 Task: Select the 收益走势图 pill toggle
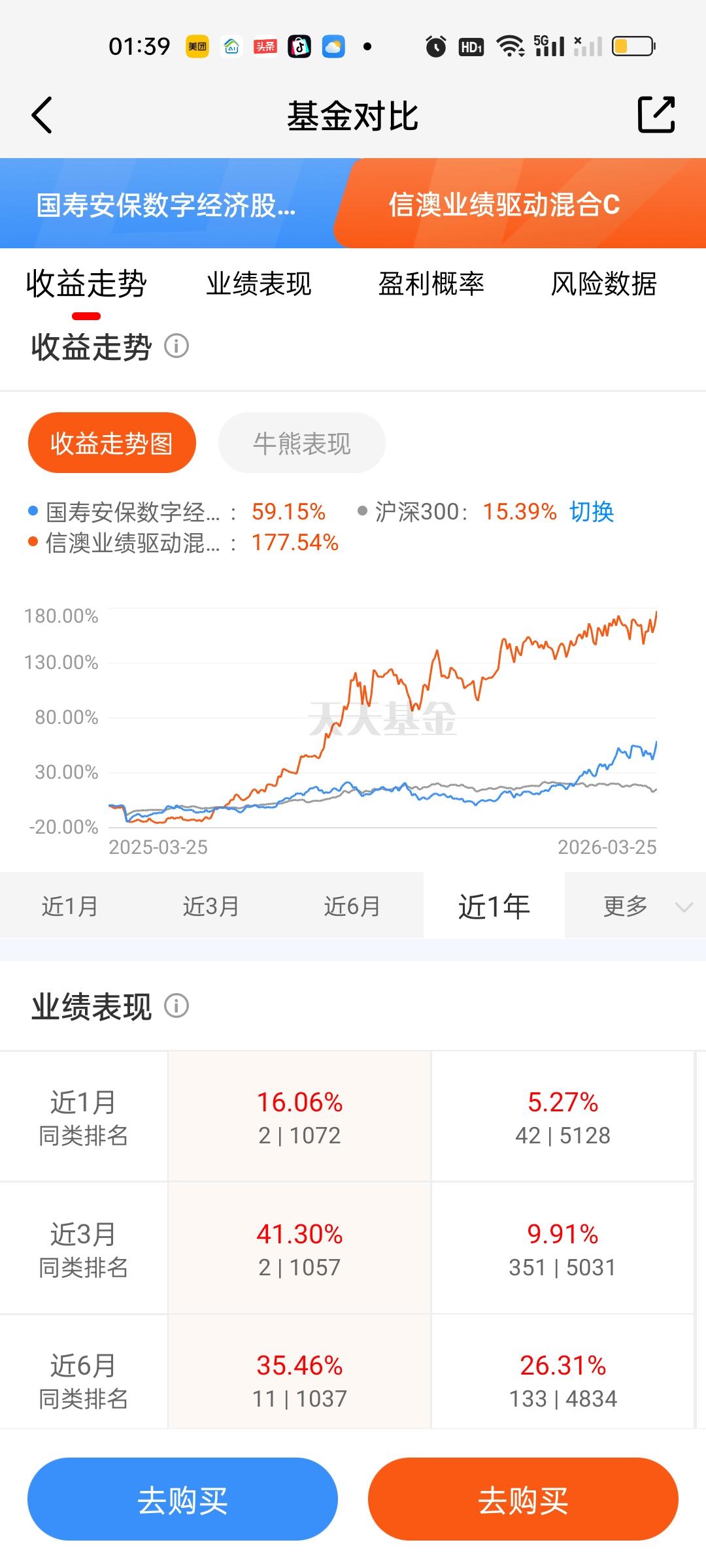112,443
